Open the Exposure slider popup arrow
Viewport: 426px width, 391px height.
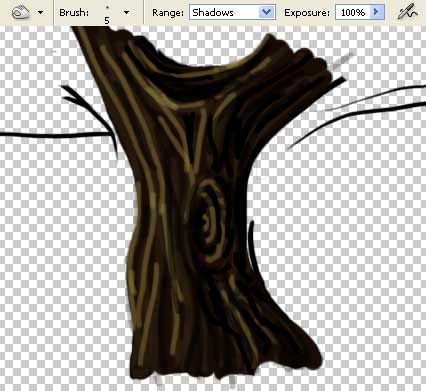[x=377, y=12]
